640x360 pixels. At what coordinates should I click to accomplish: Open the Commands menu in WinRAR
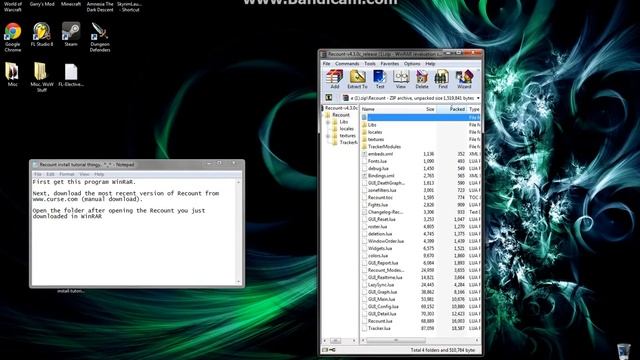(x=347, y=64)
